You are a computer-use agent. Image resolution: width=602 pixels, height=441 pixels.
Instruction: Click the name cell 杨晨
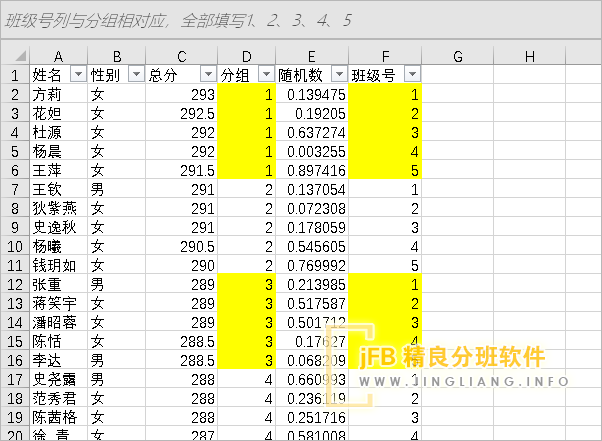[x=59, y=151]
